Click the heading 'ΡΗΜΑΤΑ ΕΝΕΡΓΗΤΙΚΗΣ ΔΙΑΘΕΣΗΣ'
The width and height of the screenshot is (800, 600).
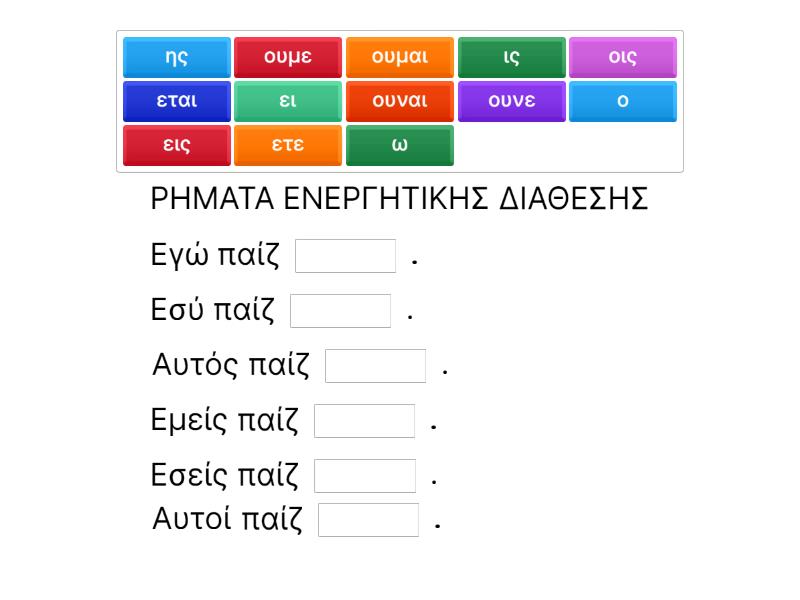(400, 199)
